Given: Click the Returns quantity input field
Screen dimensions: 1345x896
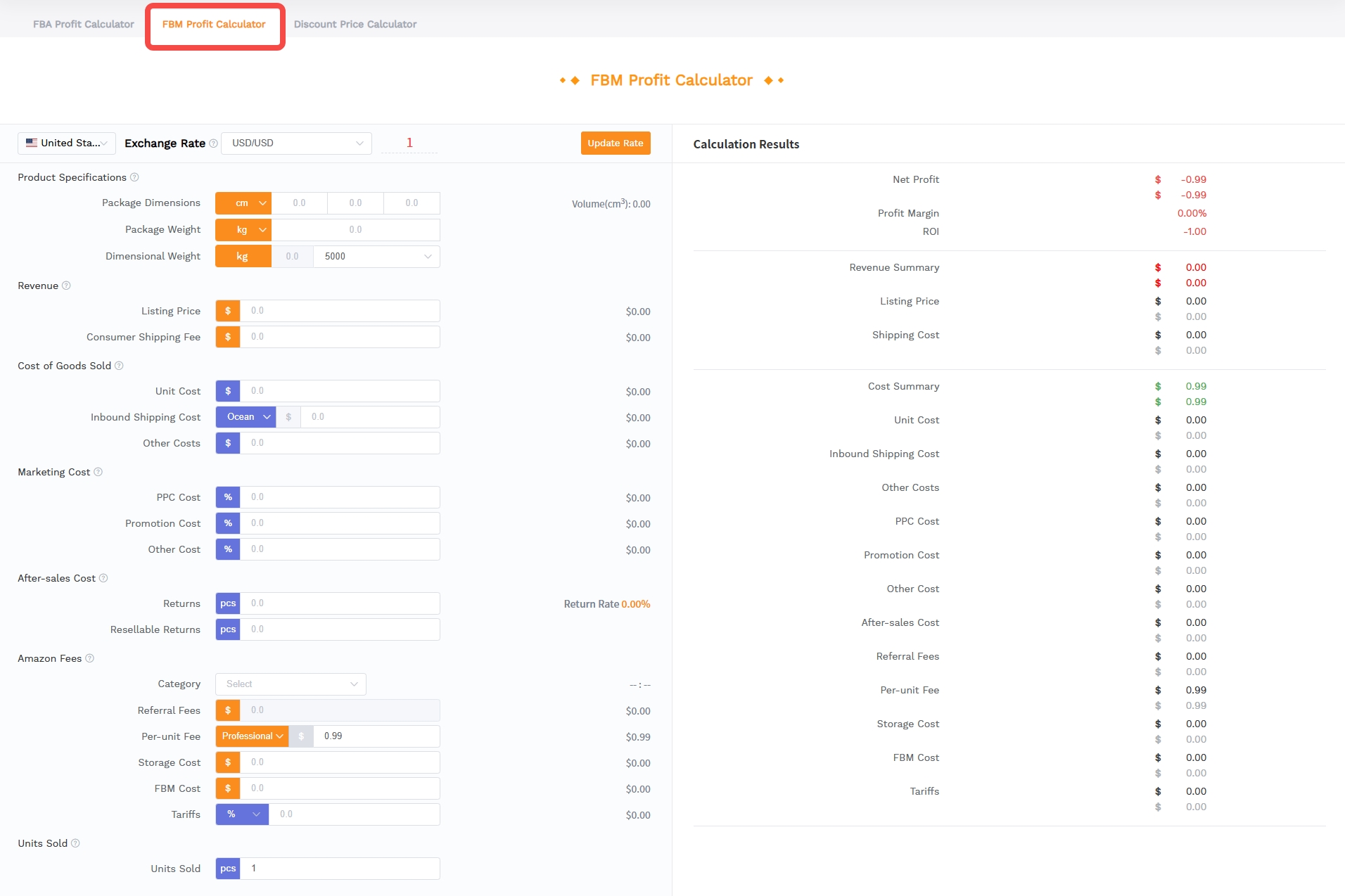Looking at the screenshot, I should 340,603.
